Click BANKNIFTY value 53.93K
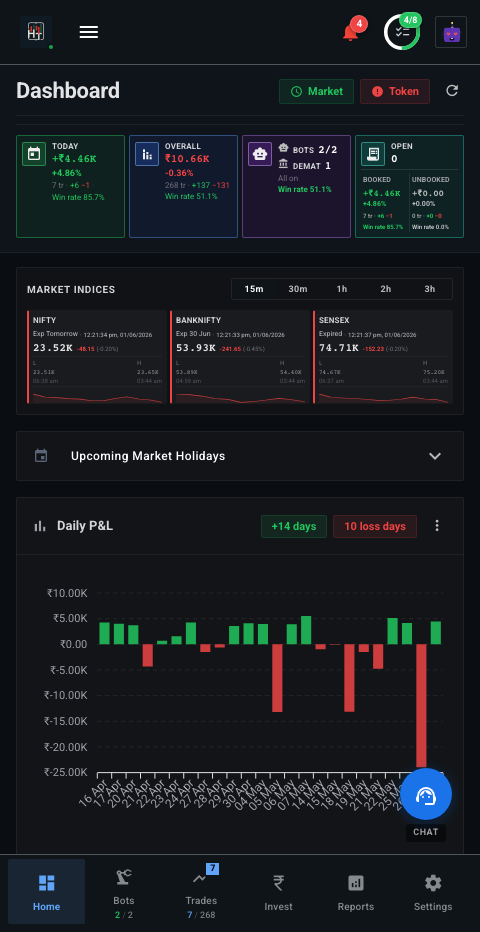Viewport: 480px width, 932px height. (195, 348)
